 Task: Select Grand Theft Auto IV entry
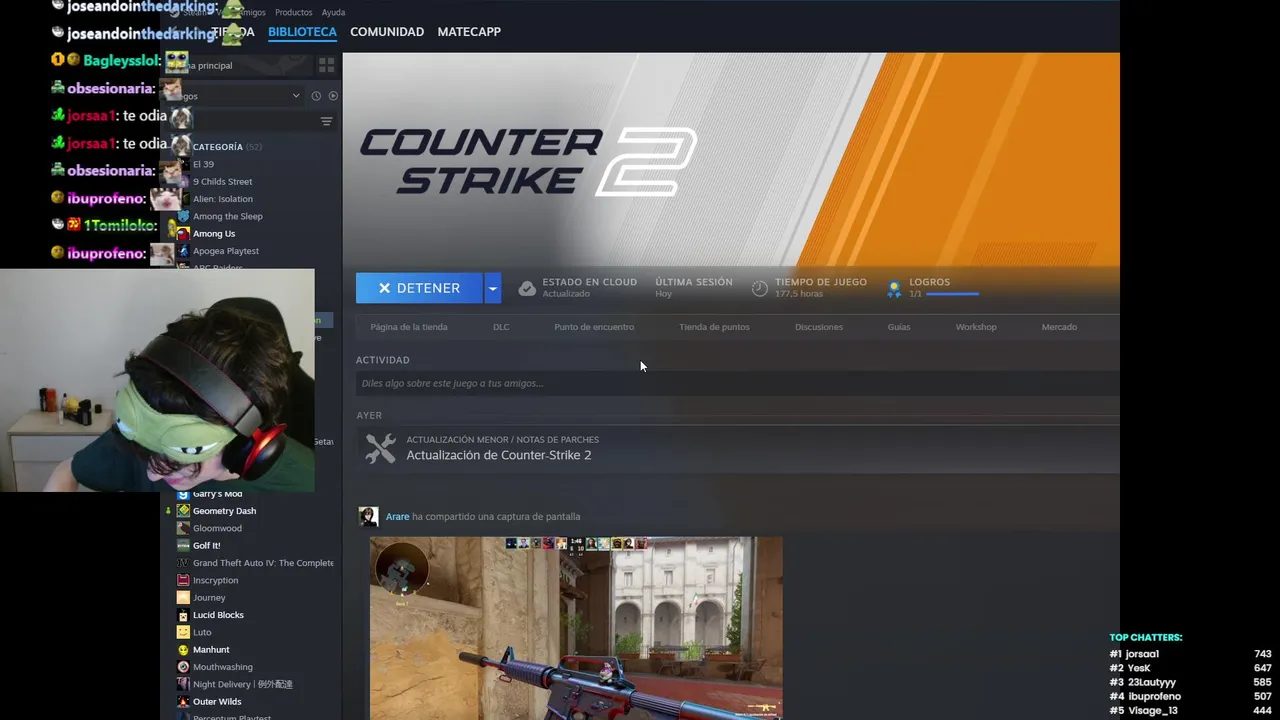[263, 563]
